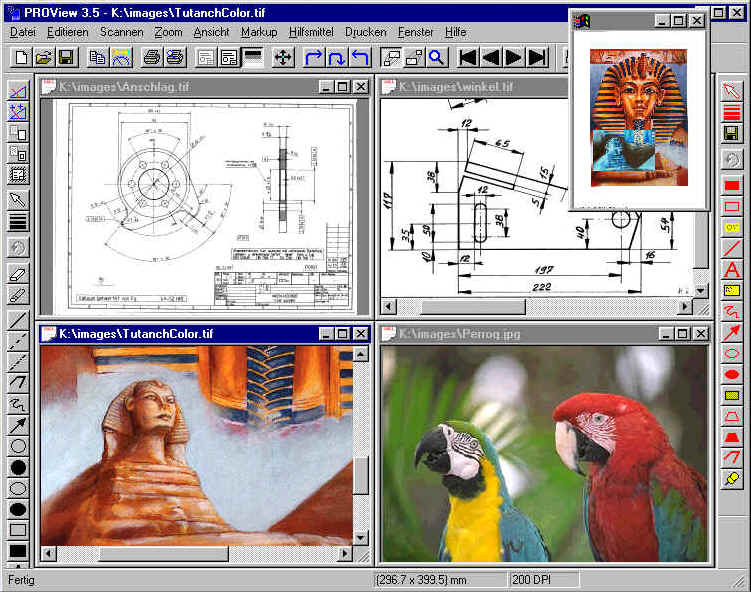Select the yellow sticky note tool
The width and height of the screenshot is (751, 592).
click(731, 290)
